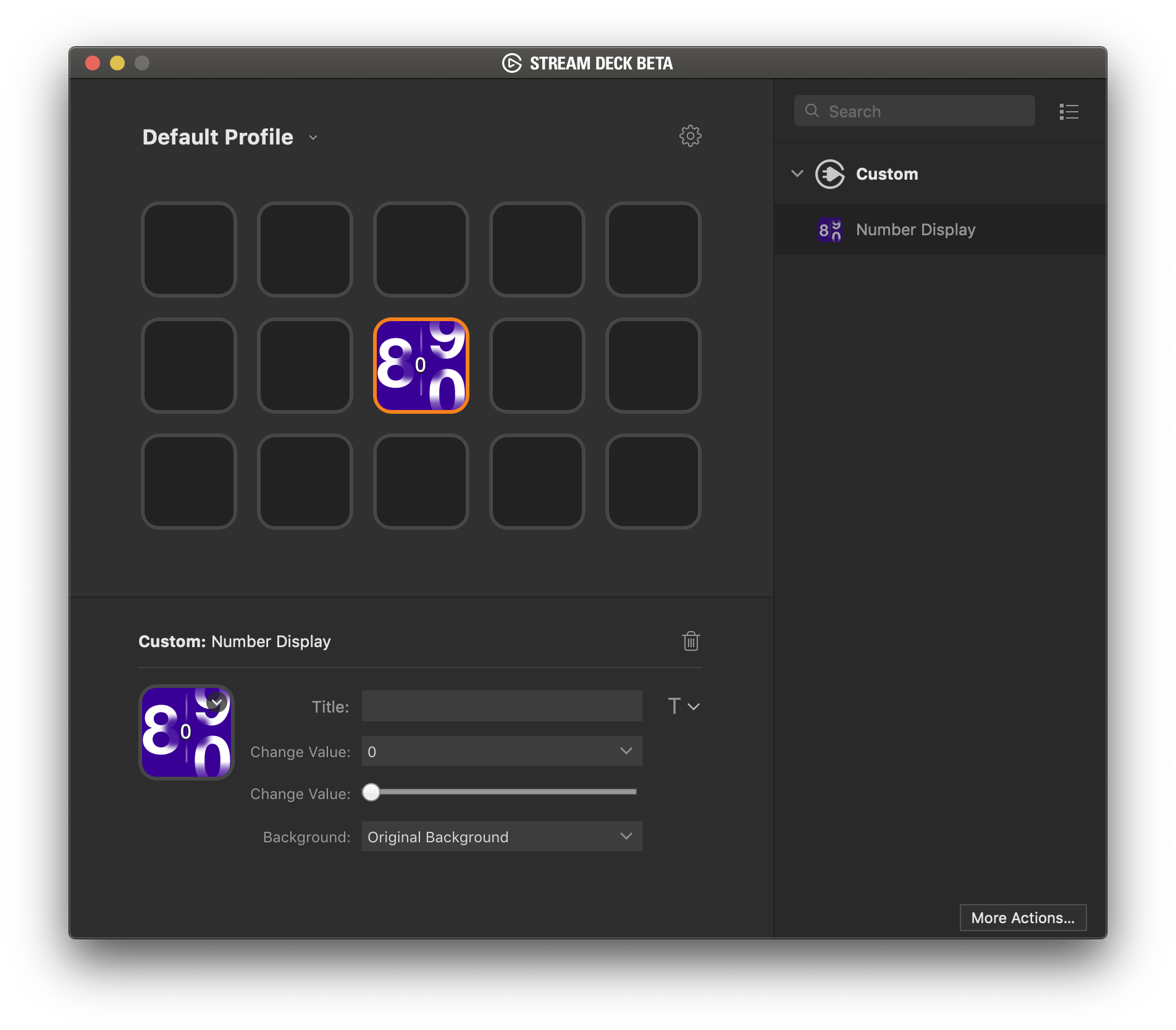Select the empty key left of Number Display
Viewport: 1176px width, 1030px height.
(305, 366)
